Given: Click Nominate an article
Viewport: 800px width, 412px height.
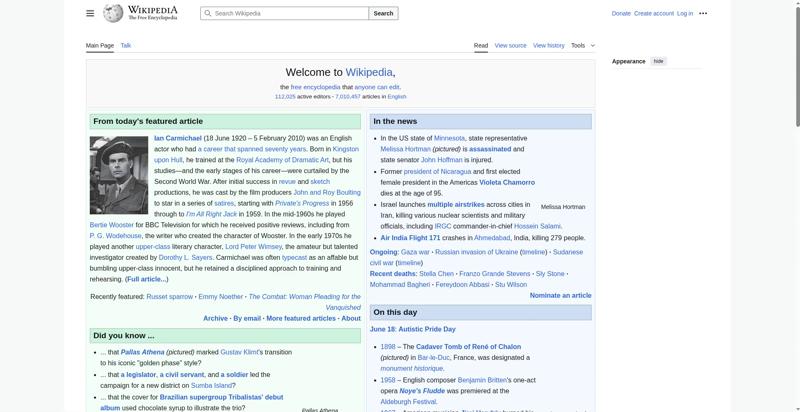Looking at the screenshot, I should click(560, 295).
